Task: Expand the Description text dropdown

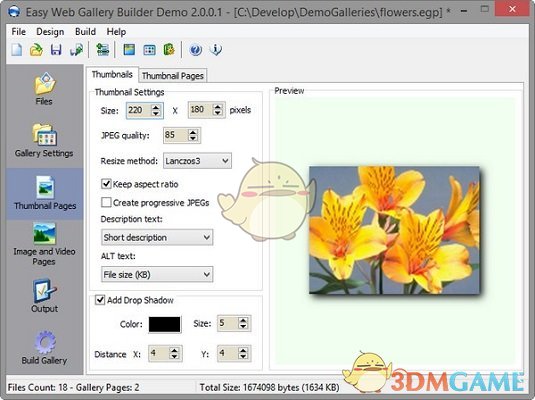Action: click(157, 237)
